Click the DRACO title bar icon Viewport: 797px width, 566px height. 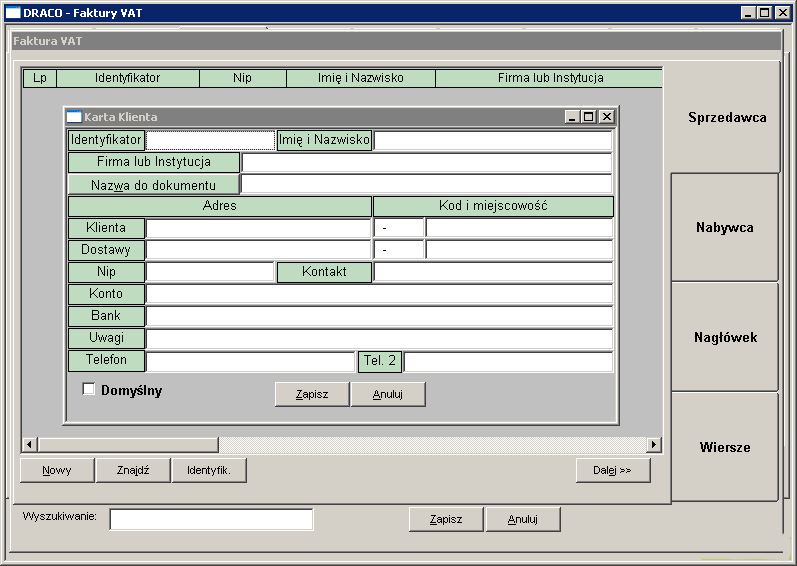point(13,13)
